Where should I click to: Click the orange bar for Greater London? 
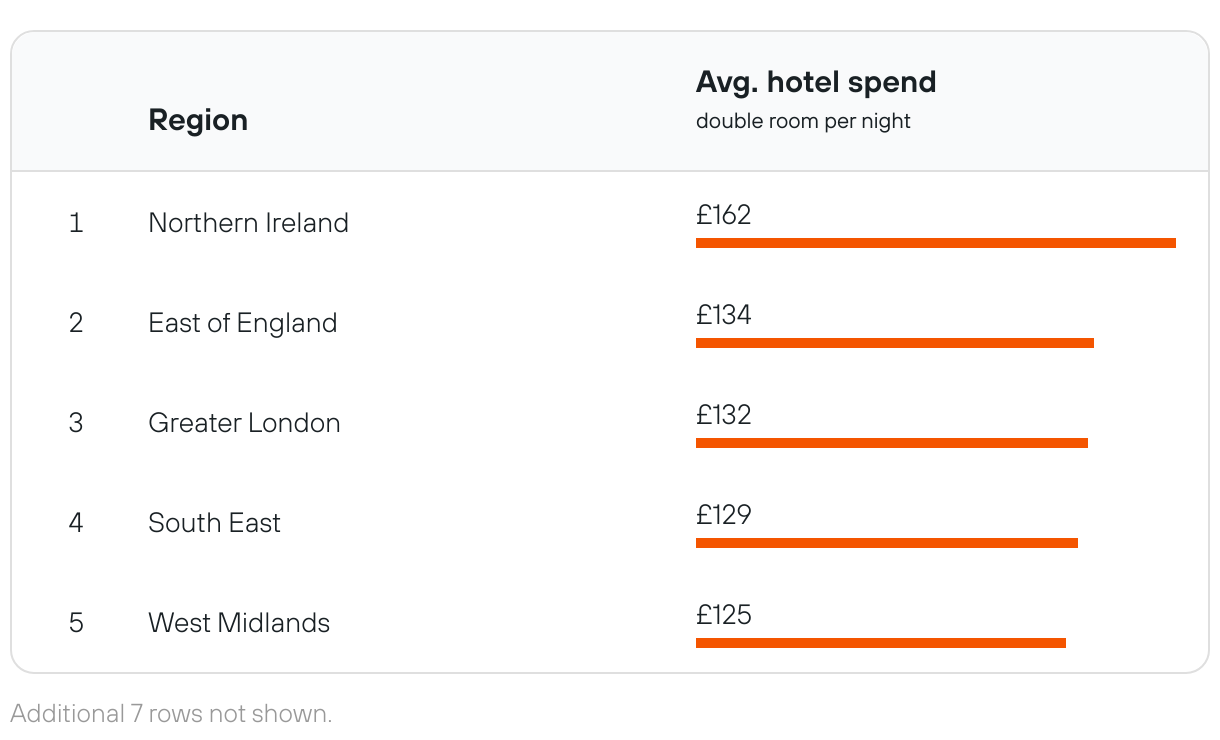[x=891, y=443]
